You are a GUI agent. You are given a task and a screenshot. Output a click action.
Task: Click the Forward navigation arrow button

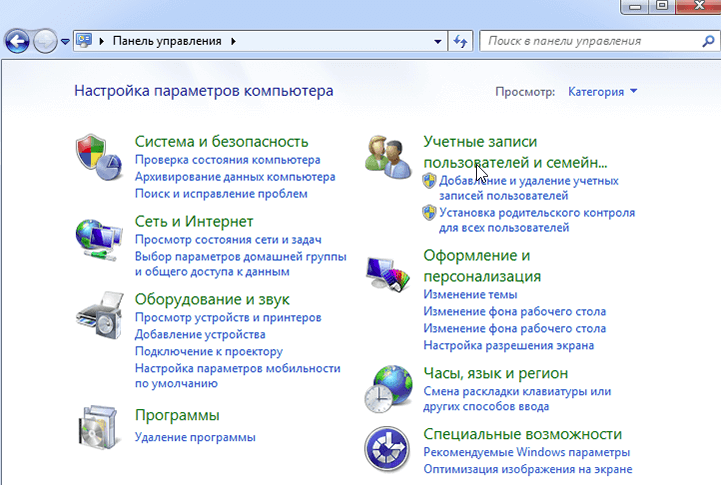(45, 42)
